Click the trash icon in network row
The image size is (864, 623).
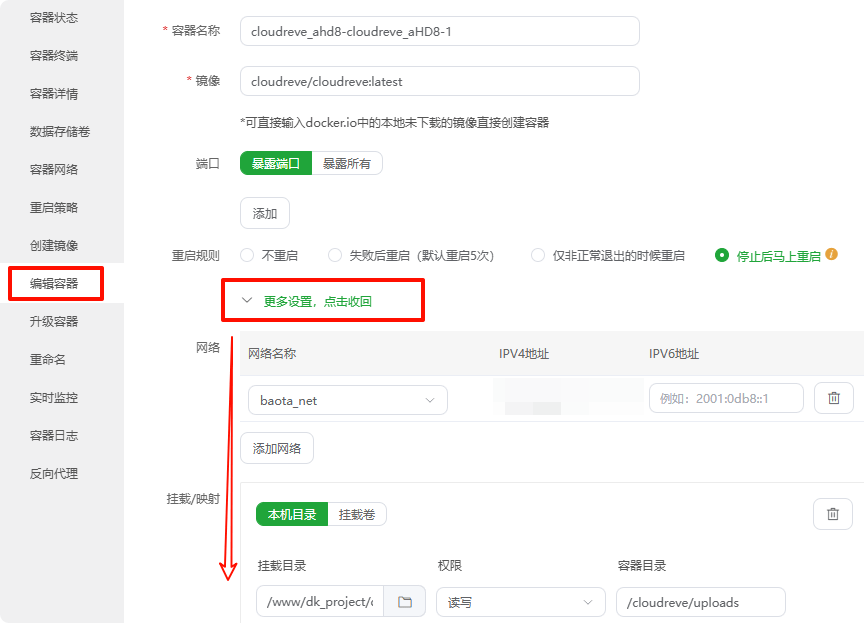tap(833, 398)
